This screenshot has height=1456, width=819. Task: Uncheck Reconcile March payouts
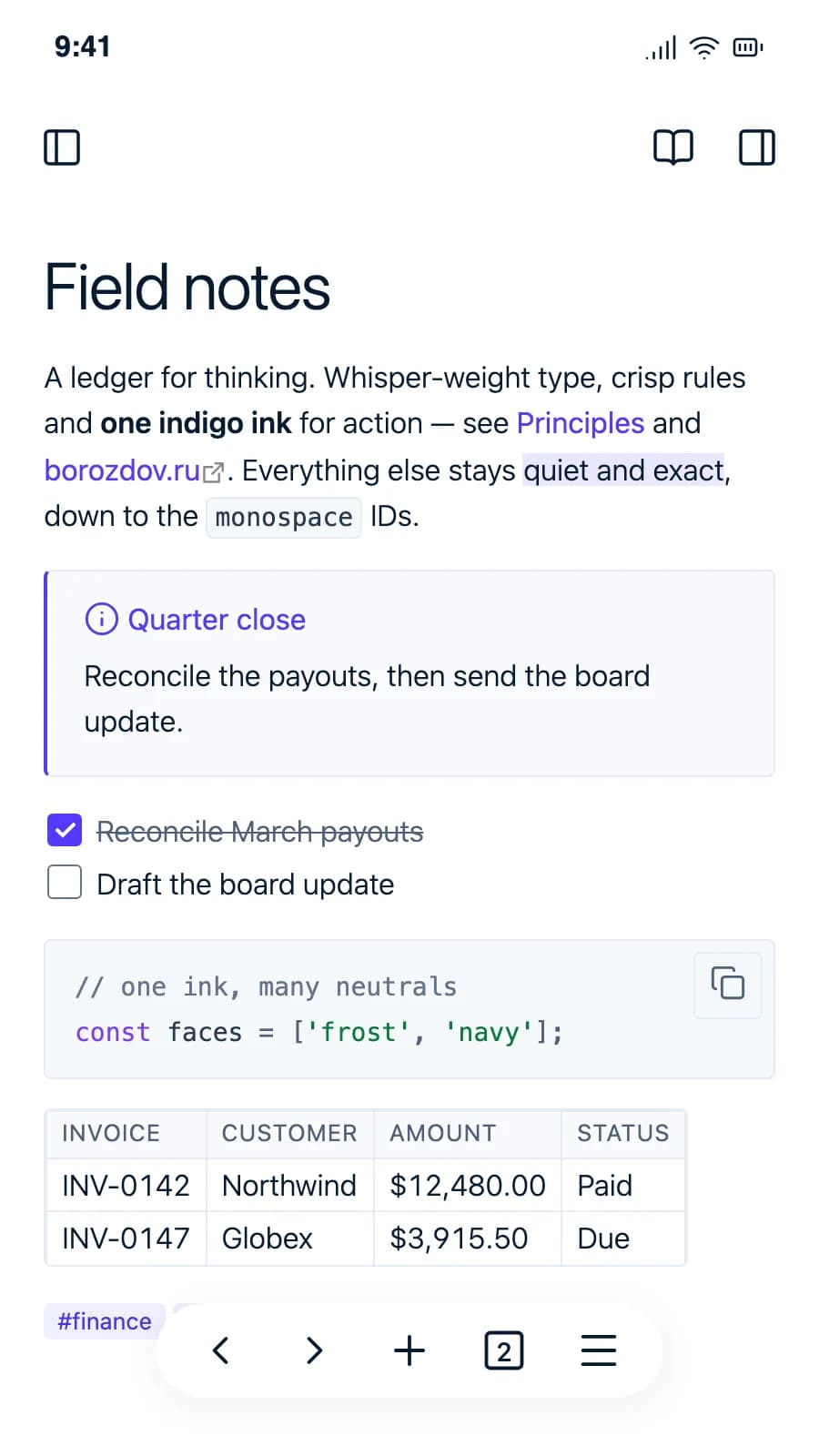pyautogui.click(x=65, y=830)
